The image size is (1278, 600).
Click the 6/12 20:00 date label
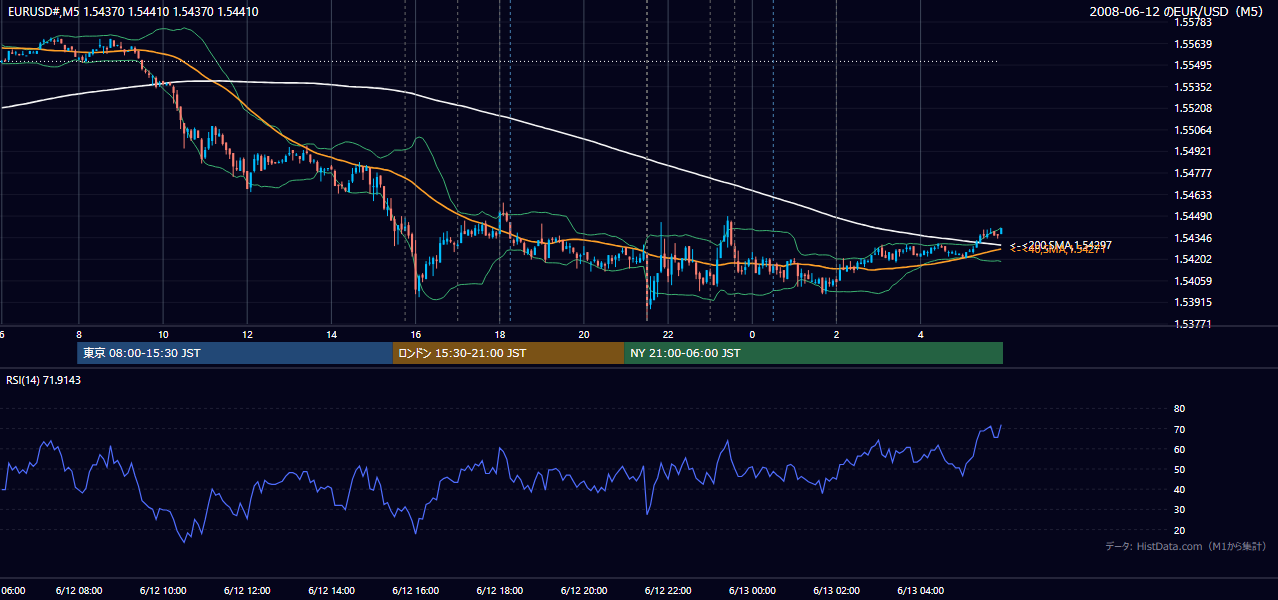pos(584,591)
